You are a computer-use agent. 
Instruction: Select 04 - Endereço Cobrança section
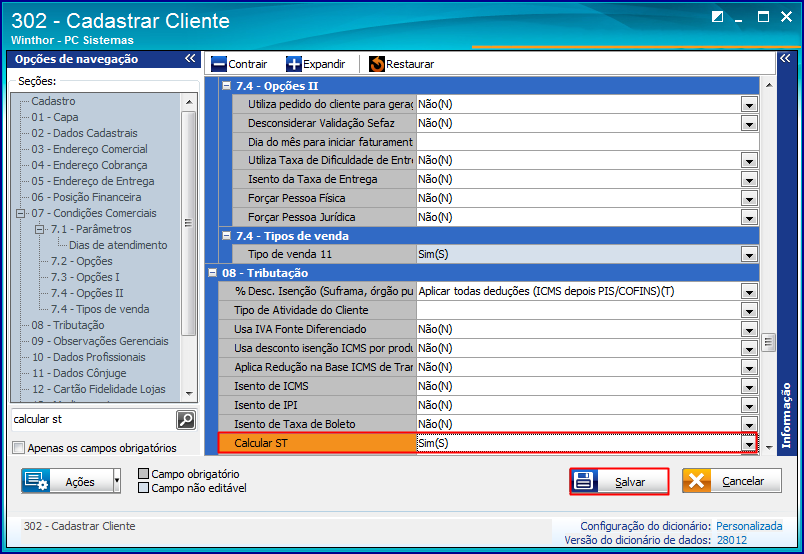click(90, 165)
